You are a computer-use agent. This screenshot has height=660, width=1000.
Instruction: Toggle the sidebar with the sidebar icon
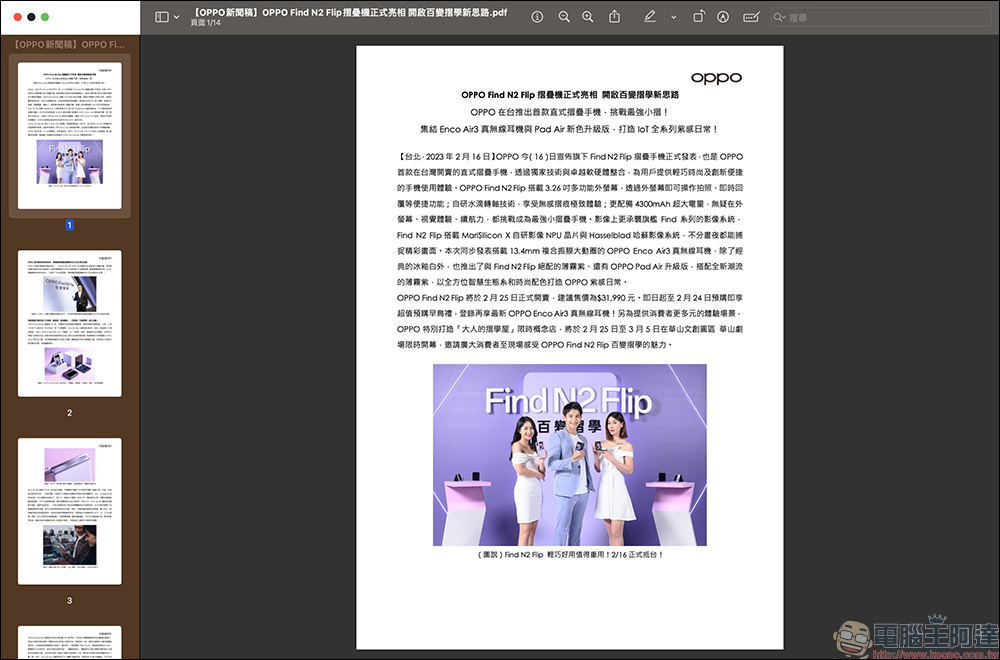[x=162, y=17]
